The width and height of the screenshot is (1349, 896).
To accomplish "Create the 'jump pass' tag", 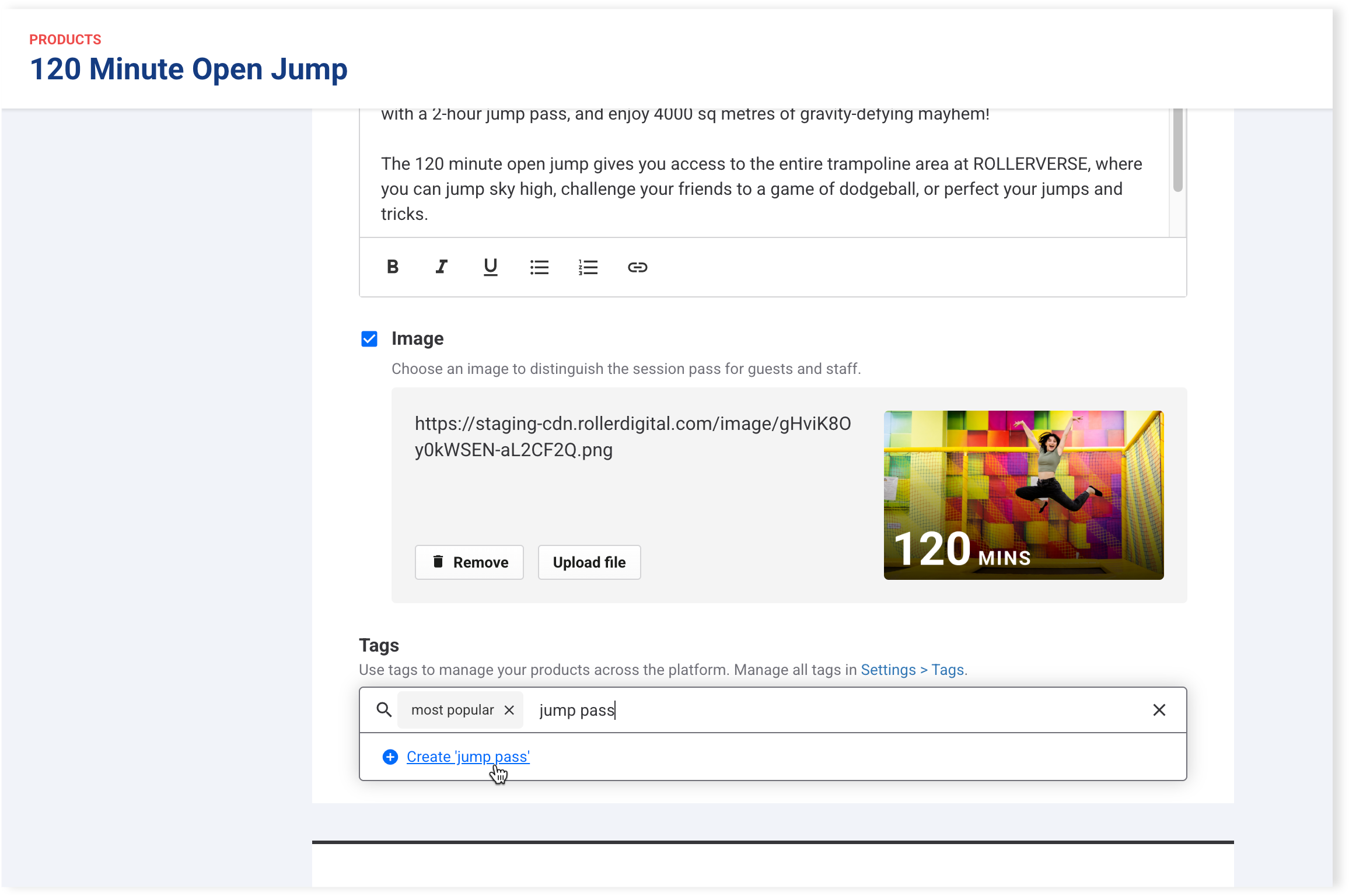I will point(468,757).
